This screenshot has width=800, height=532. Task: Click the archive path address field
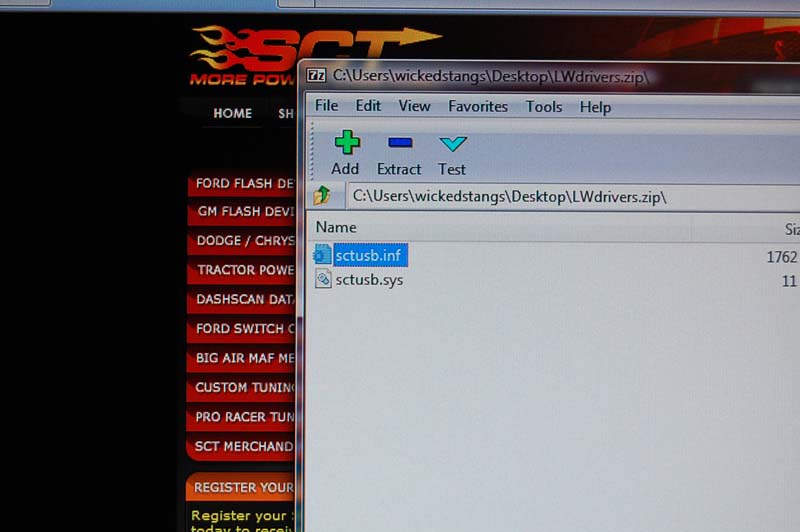(573, 197)
